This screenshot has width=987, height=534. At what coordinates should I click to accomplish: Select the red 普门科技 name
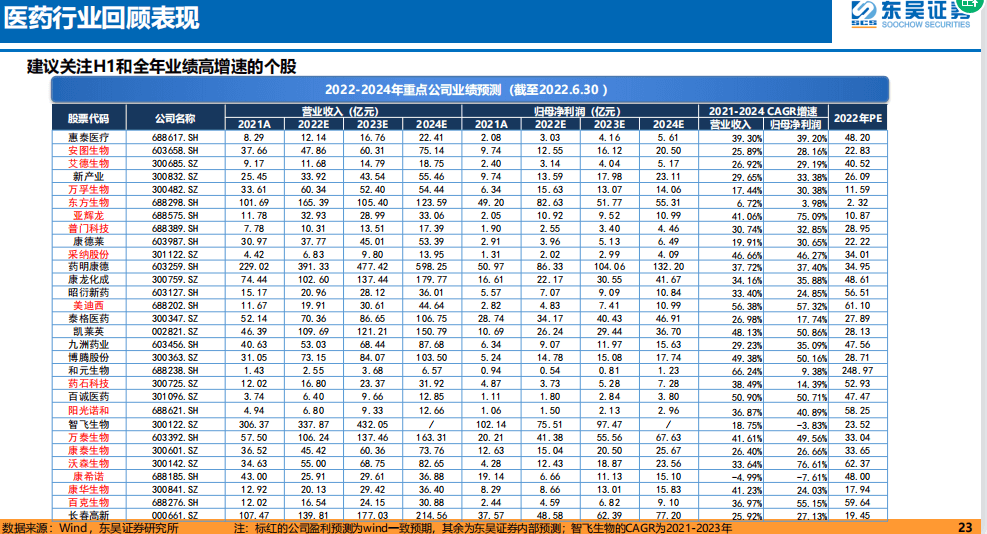[89, 228]
